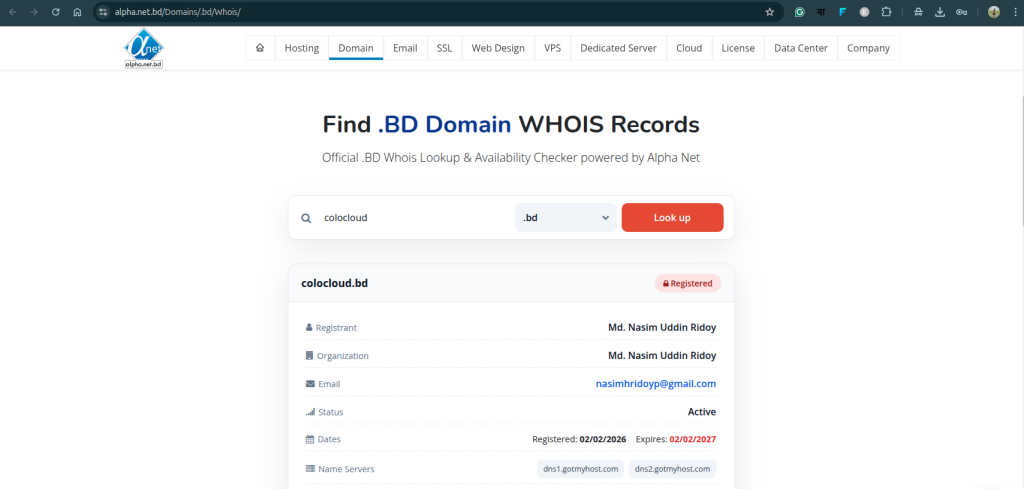
Task: Click the Name Servers row label
Action: click(x=340, y=469)
